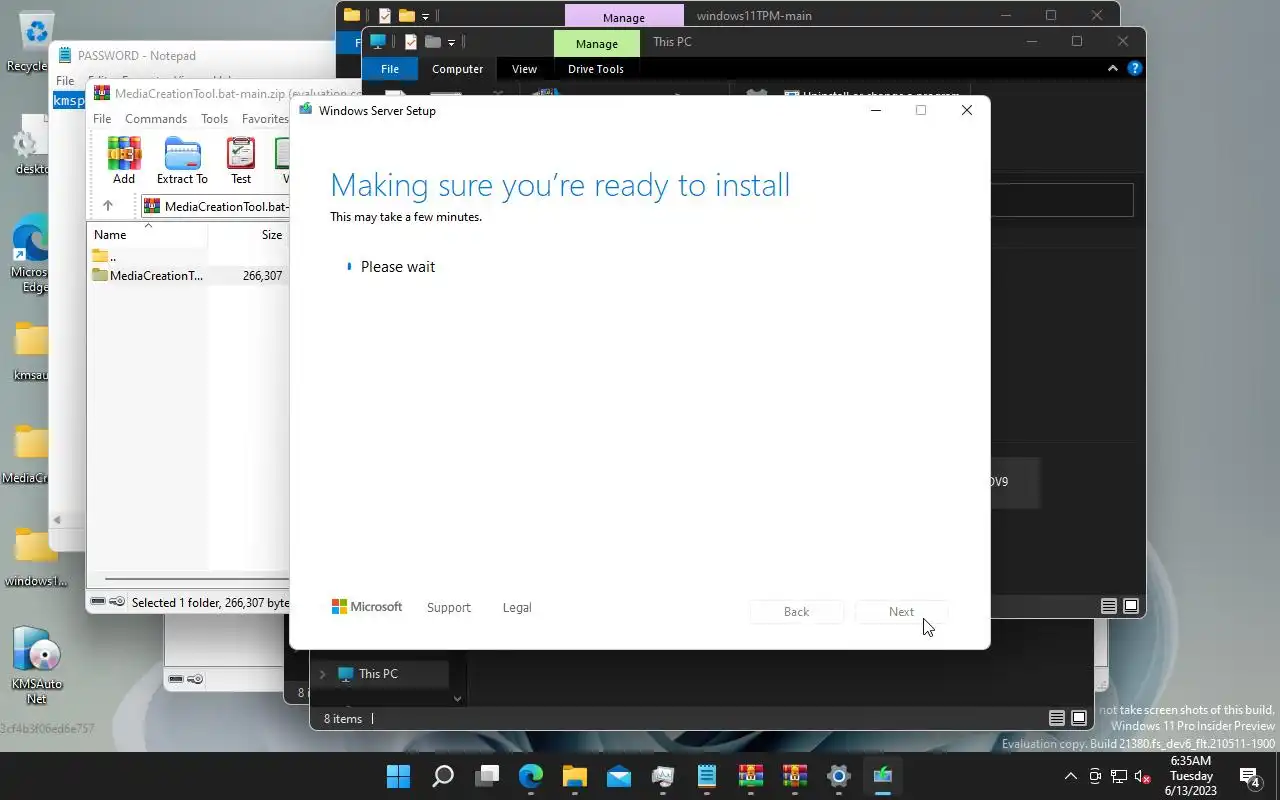Click the WinRAR archive path field
Screen dimensions: 1280x800
pyautogui.click(x=215, y=206)
